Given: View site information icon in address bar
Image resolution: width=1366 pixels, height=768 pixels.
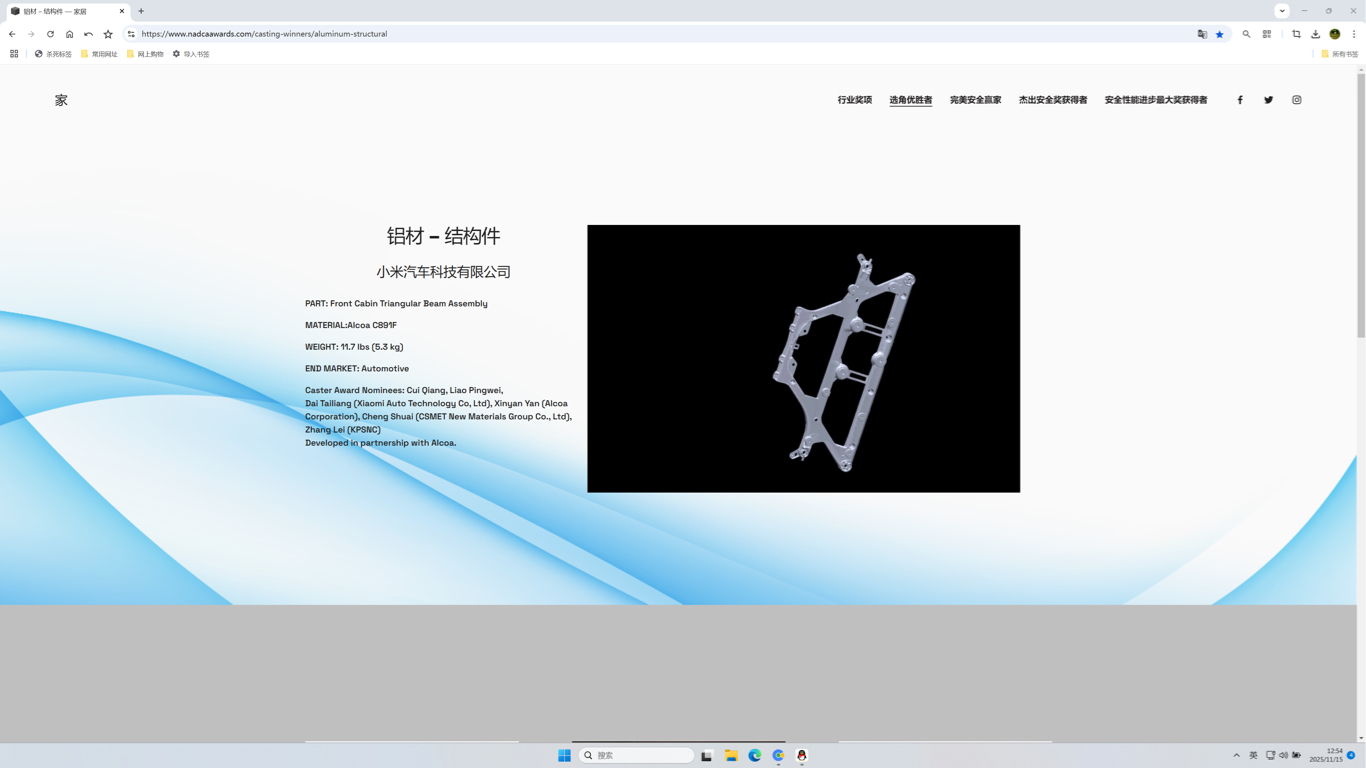Looking at the screenshot, I should click(x=131, y=34).
